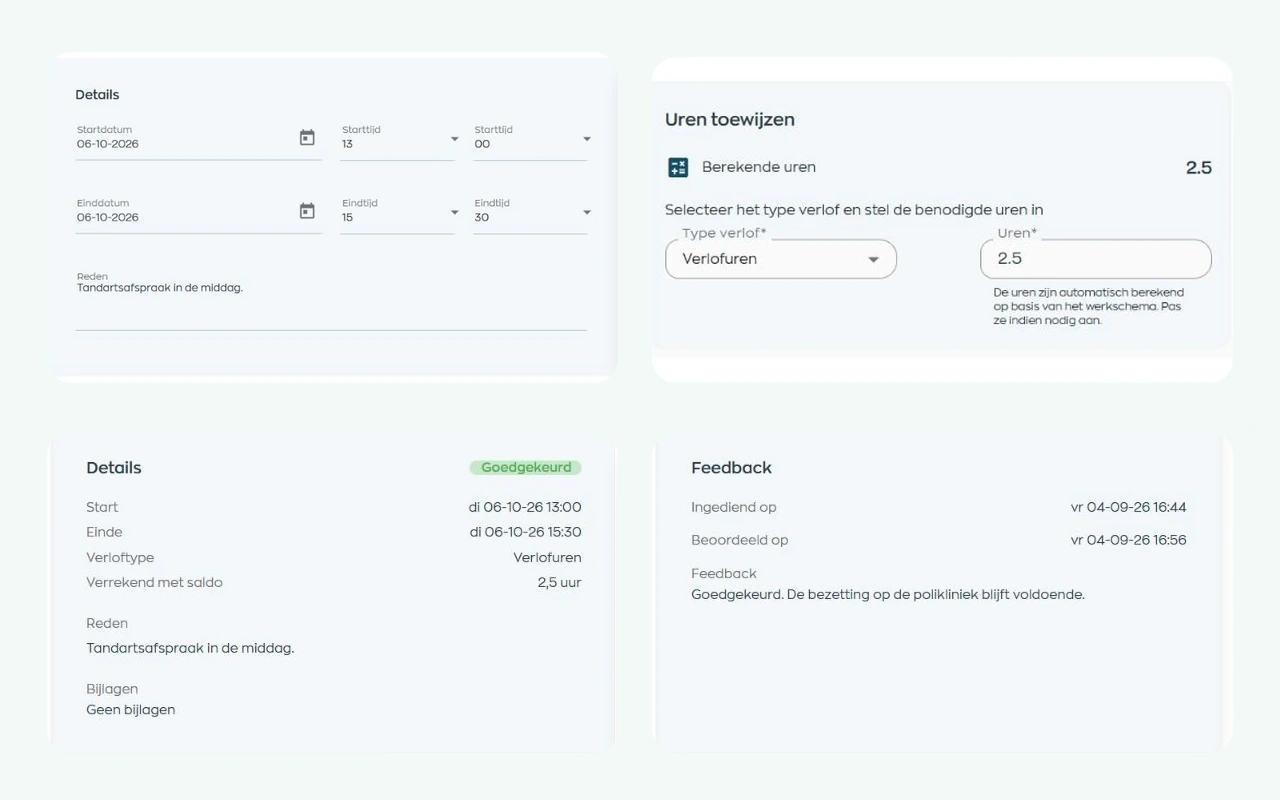1280x800 pixels.
Task: Open the Einddatum calendar picker icon
Action: click(307, 211)
